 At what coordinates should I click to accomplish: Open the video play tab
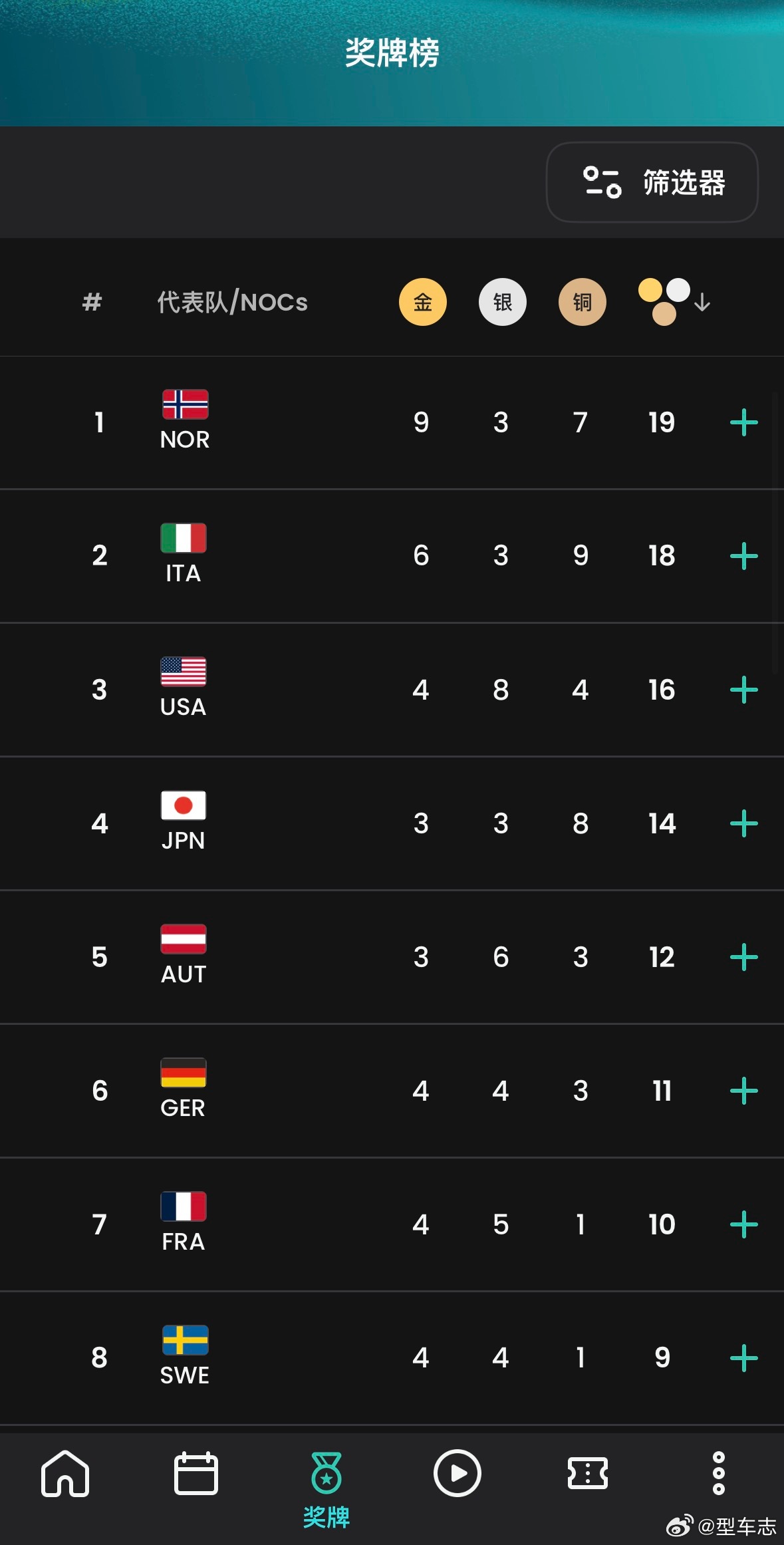pyautogui.click(x=457, y=1473)
